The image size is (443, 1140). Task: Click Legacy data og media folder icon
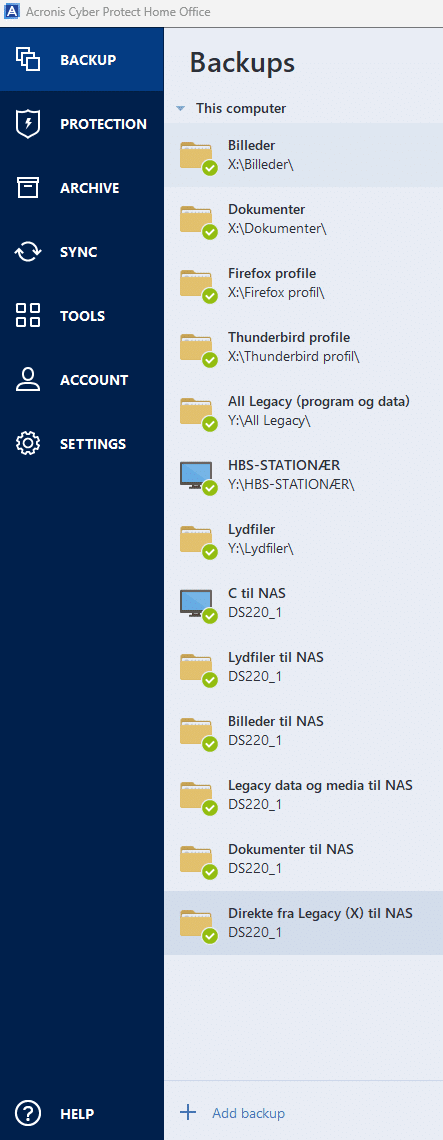coord(198,797)
